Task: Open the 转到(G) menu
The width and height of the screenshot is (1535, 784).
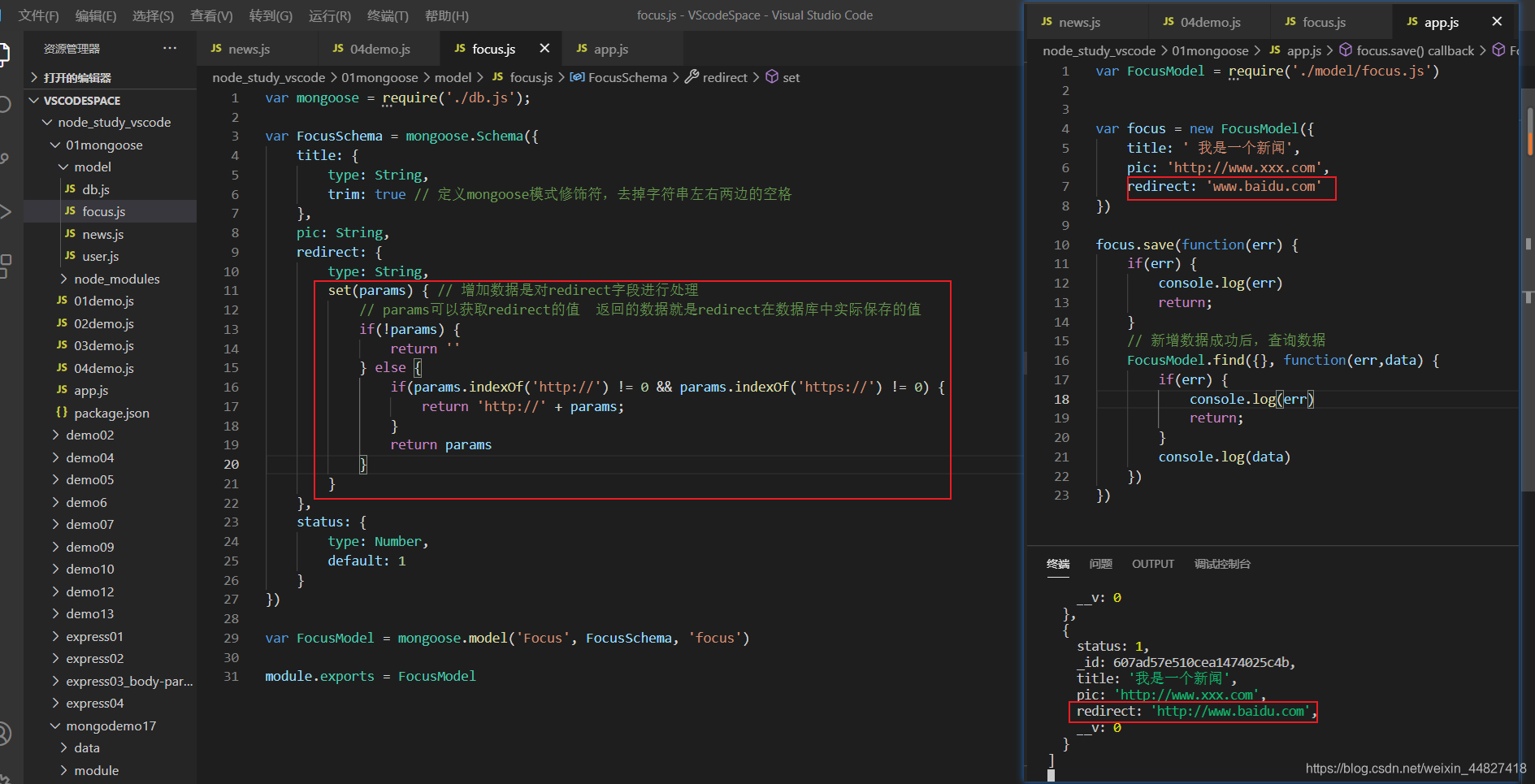Action: tap(271, 15)
